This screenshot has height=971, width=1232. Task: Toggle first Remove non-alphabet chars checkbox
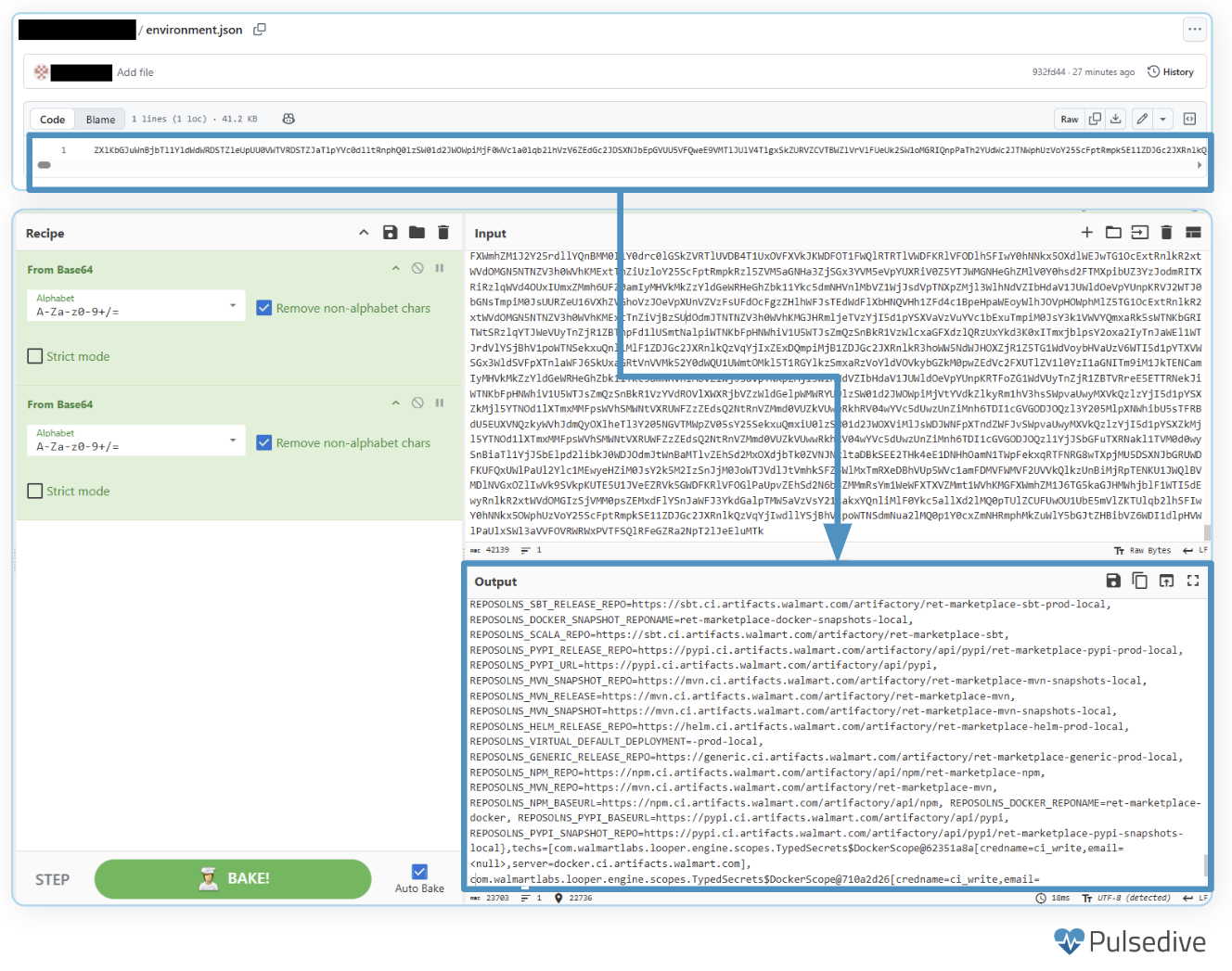click(x=264, y=308)
